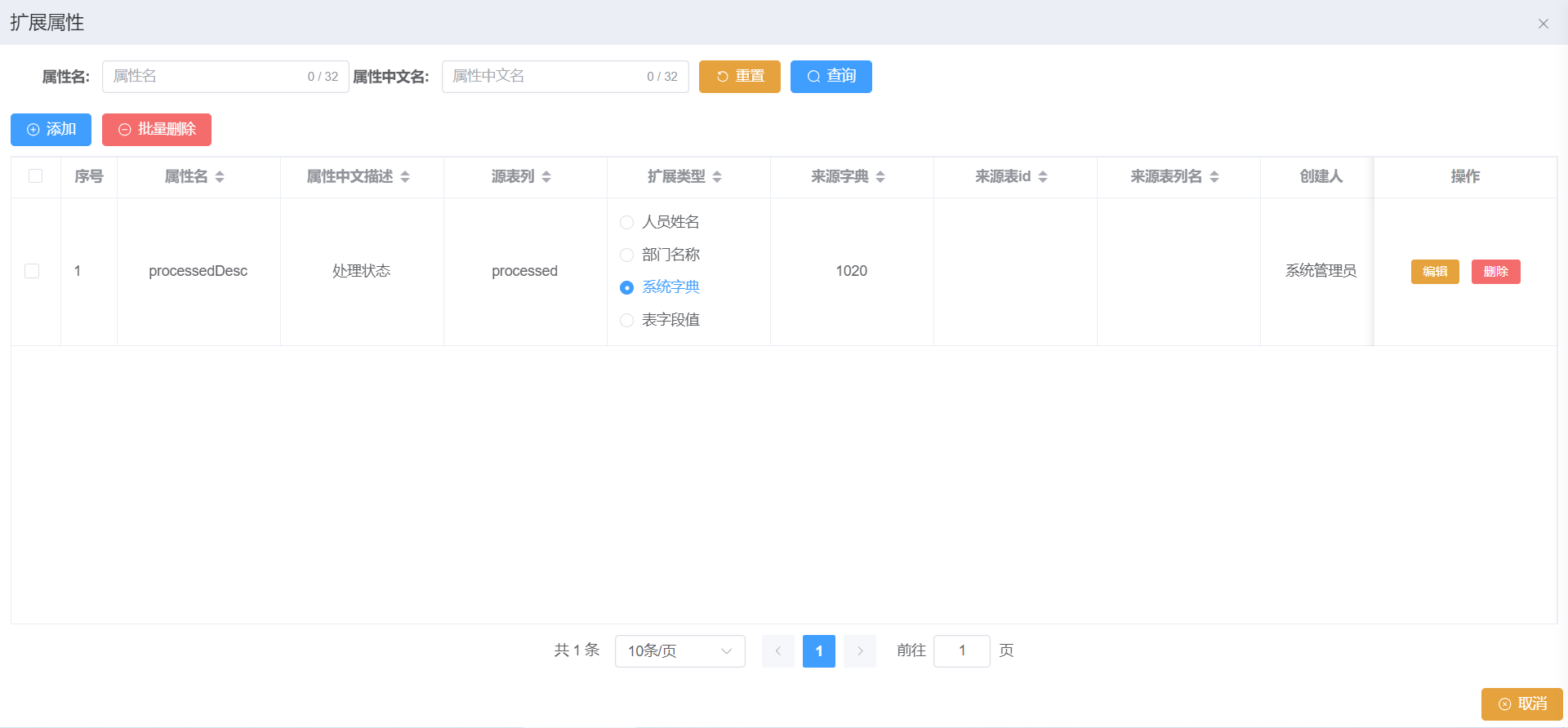The image size is (1568, 728).
Task: Sort by 源表列 column arrows
Action: click(x=546, y=177)
